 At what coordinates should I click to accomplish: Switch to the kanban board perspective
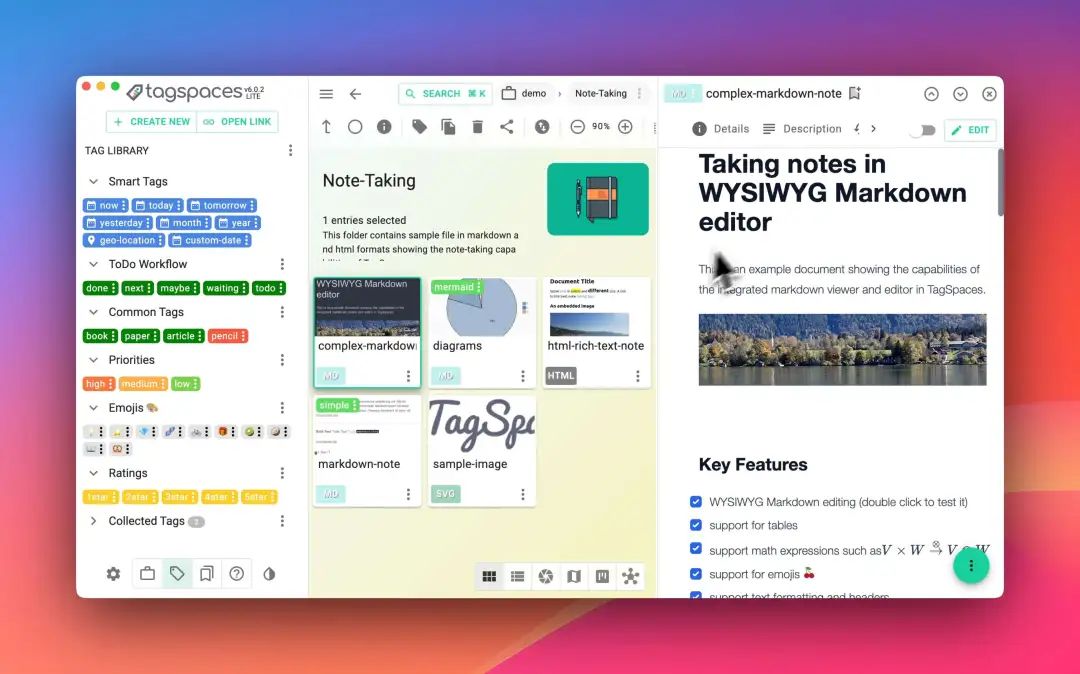tap(602, 576)
